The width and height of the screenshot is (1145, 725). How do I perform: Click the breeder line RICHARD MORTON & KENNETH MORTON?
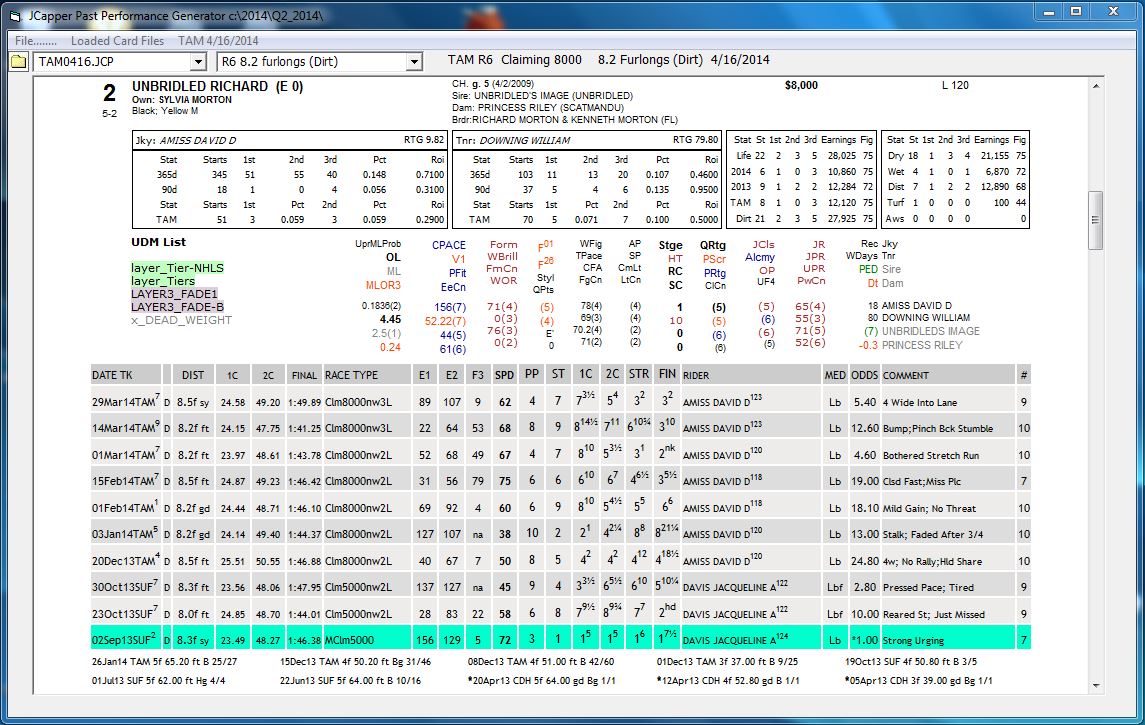[x=565, y=120]
